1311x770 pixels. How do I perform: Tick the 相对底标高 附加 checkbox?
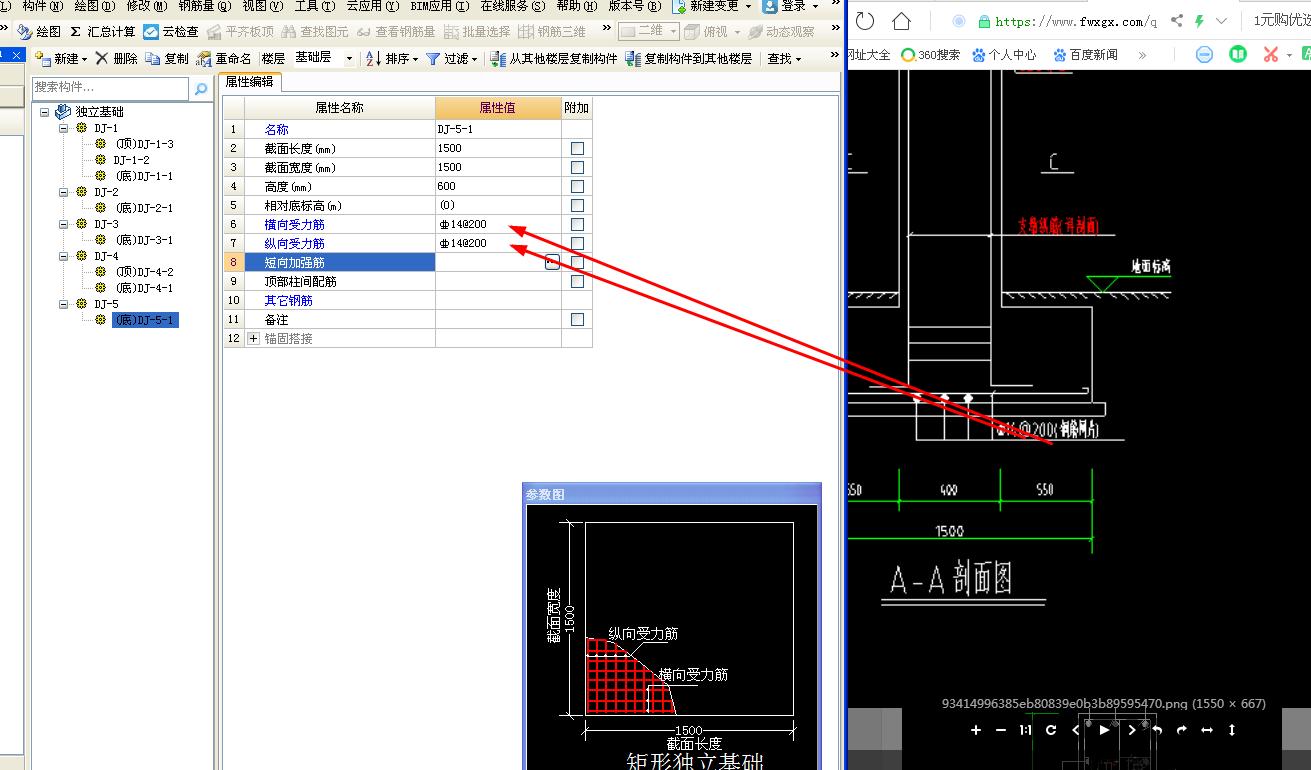577,205
